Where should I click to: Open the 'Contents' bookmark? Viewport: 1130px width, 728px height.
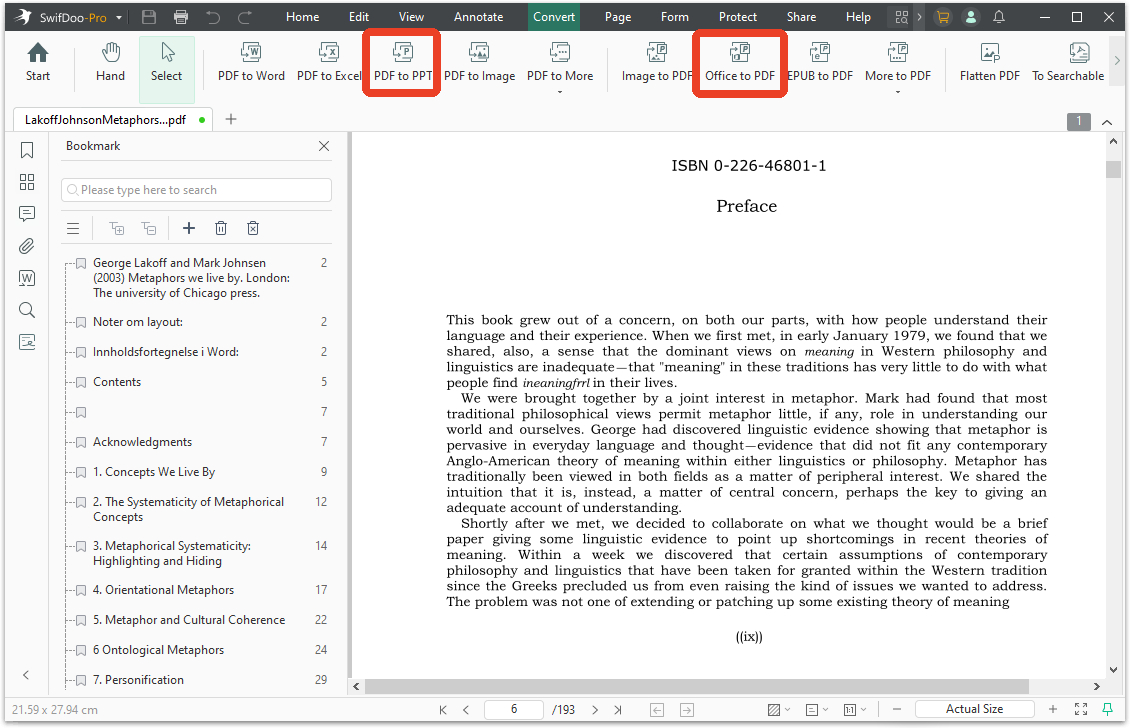[x=117, y=382]
